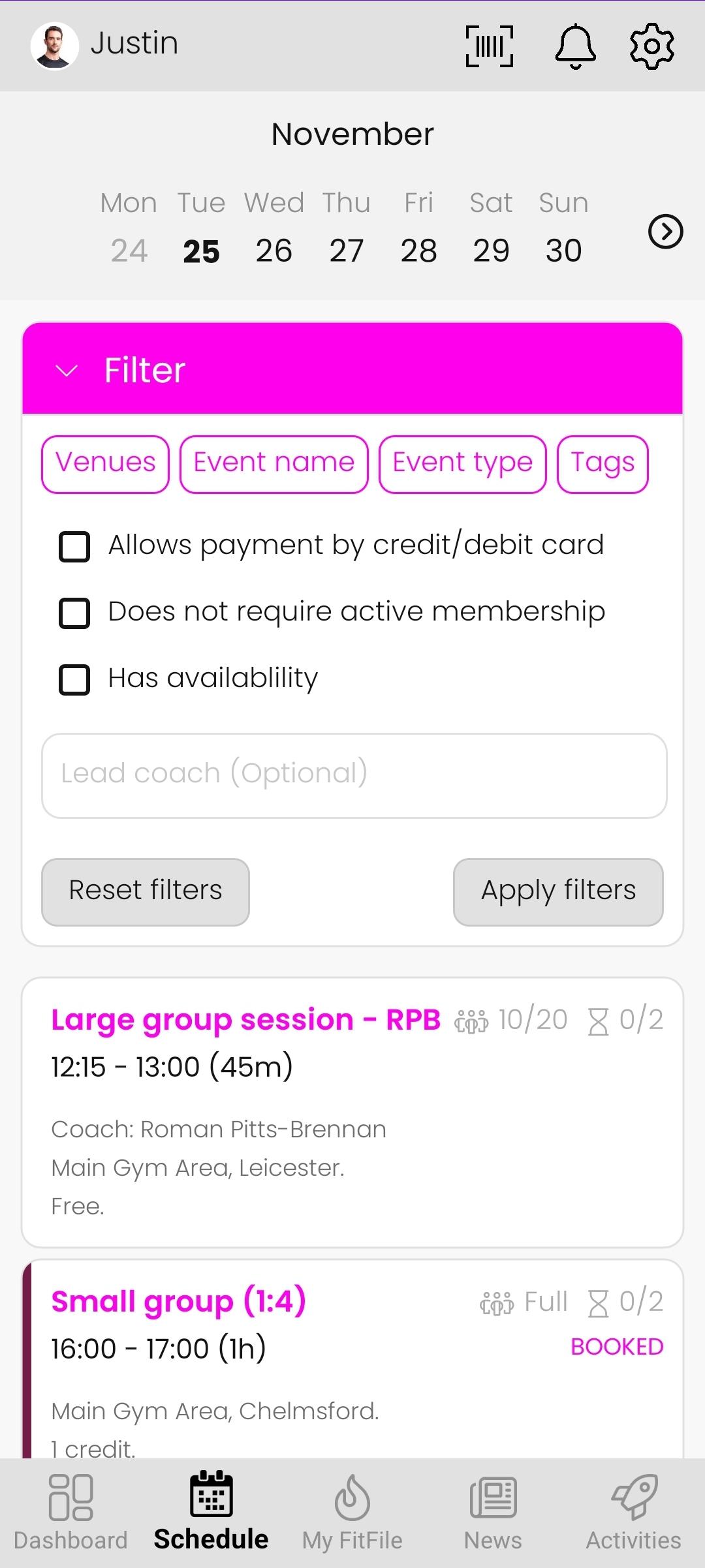Collapse the Filter panel chevron
Image resolution: width=705 pixels, height=1568 pixels.
[67, 371]
